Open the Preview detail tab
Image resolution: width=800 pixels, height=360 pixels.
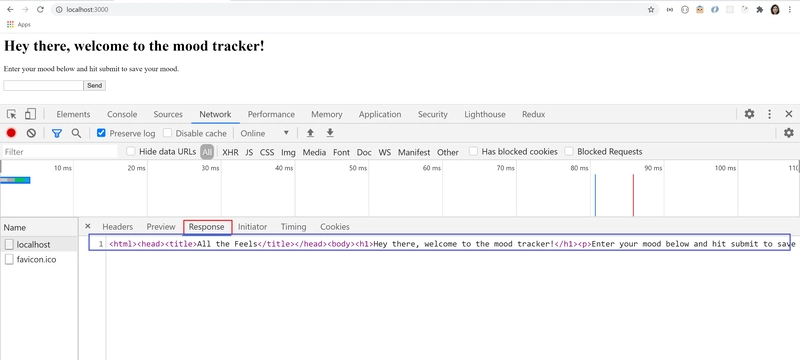161,227
